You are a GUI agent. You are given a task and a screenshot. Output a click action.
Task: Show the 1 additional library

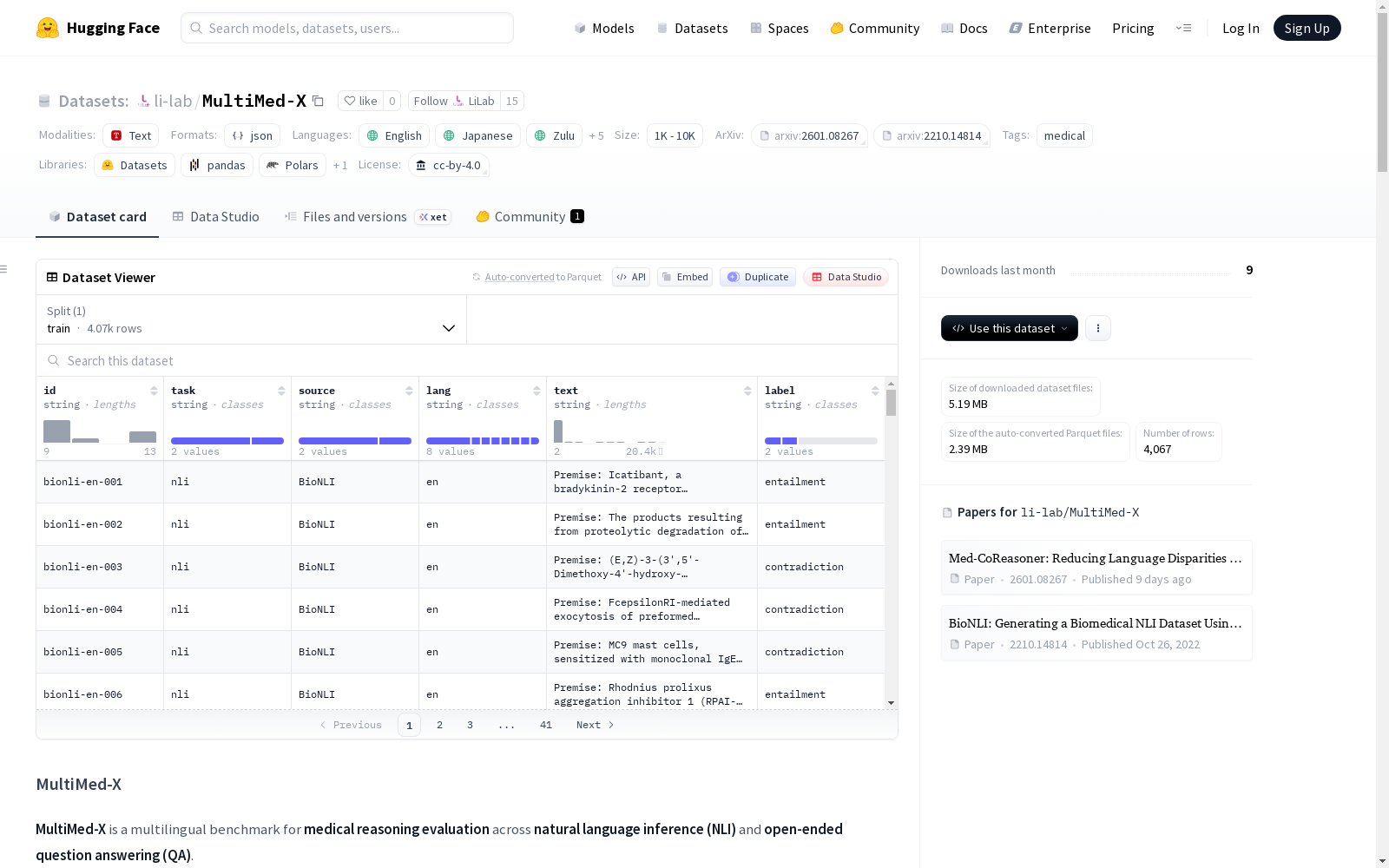pos(340,165)
